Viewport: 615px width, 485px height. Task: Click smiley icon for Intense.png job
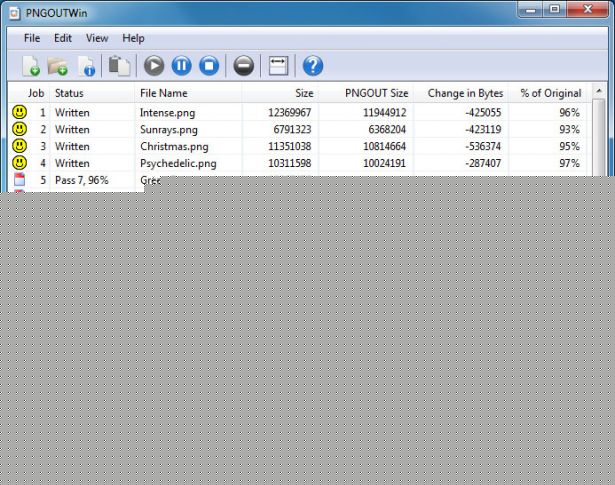point(19,112)
